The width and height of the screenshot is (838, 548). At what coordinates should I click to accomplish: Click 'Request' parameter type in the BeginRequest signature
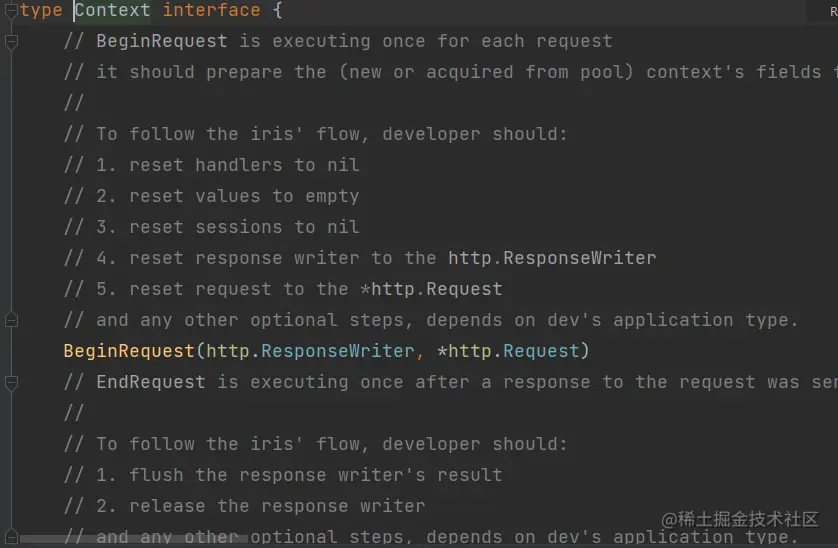click(x=541, y=351)
